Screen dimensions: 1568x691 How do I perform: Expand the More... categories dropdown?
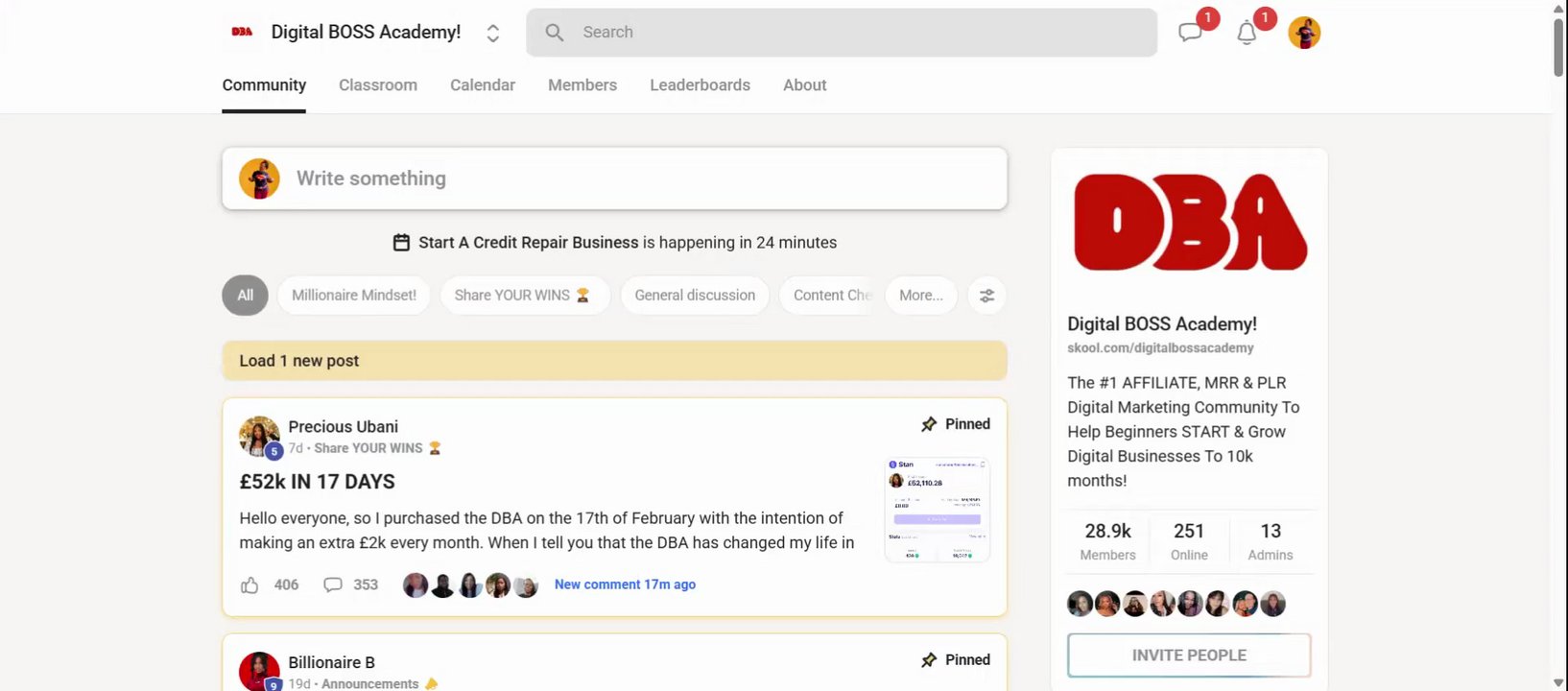pos(921,296)
